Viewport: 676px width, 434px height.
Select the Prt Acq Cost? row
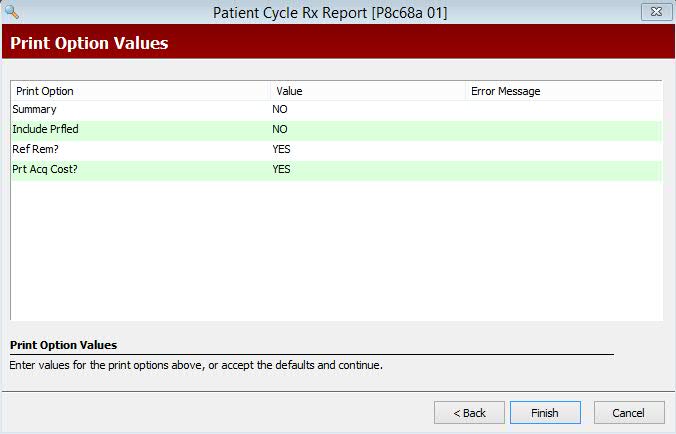336,169
